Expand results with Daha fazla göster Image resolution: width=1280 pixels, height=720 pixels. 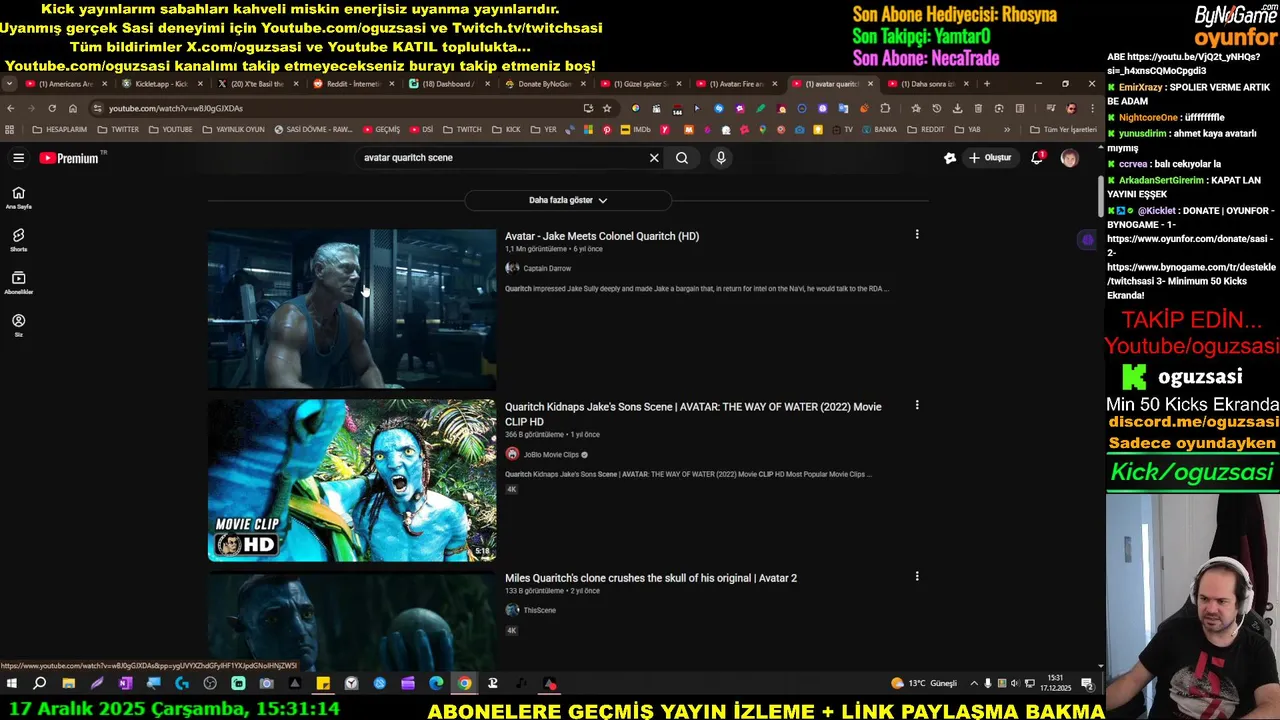click(568, 200)
